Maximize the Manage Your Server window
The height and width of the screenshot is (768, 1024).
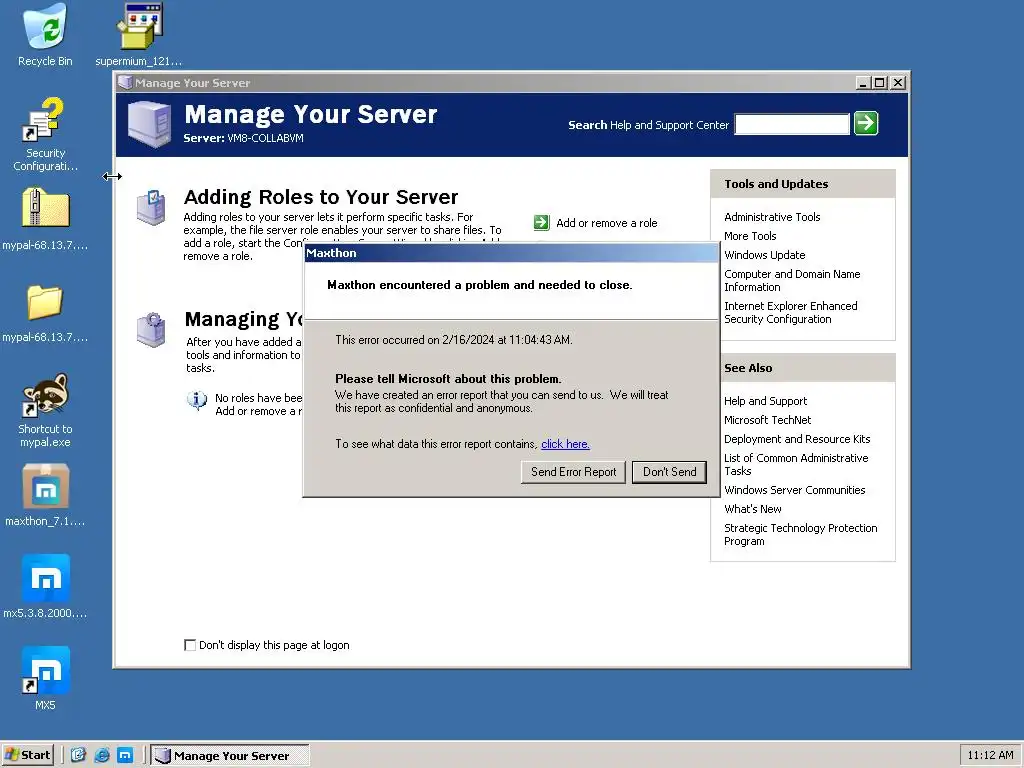[880, 83]
